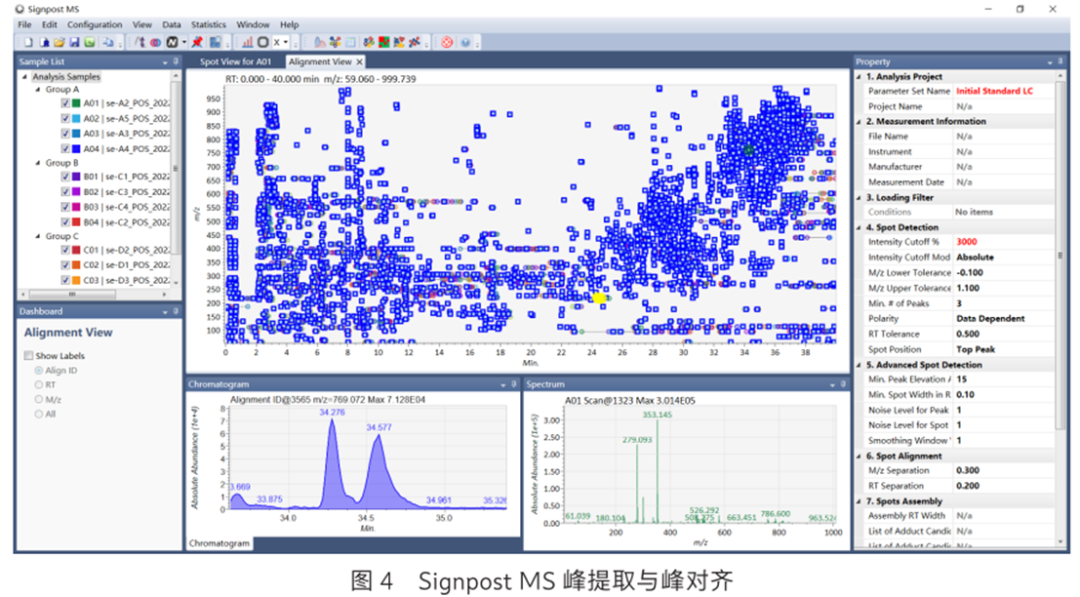Click the red-green heatmap icon

pyautogui.click(x=384, y=42)
